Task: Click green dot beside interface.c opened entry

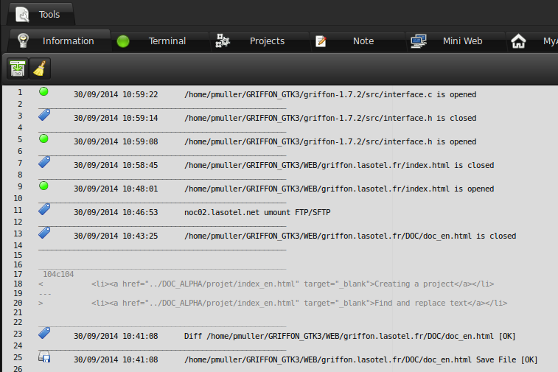Action: pyautogui.click(x=44, y=91)
